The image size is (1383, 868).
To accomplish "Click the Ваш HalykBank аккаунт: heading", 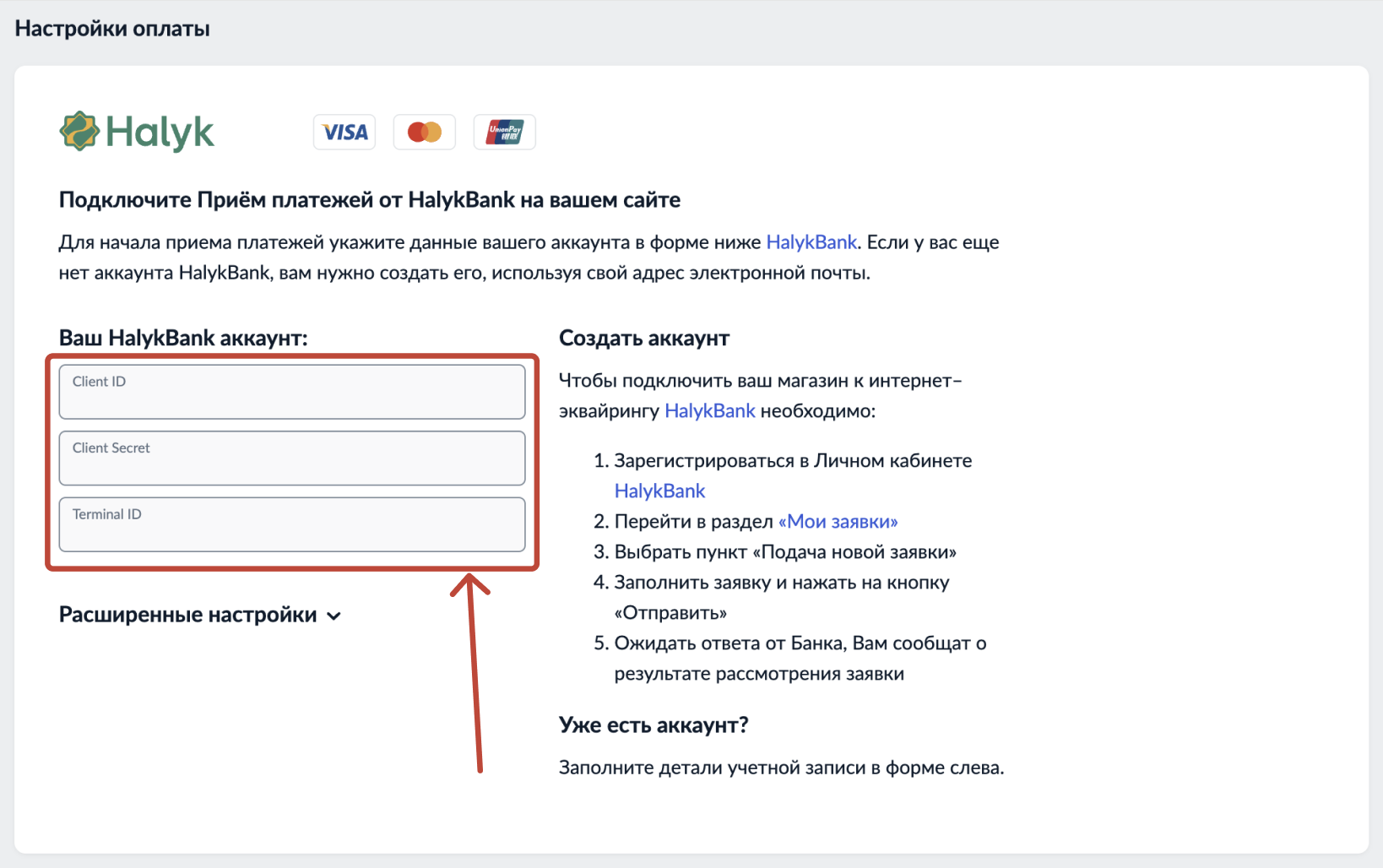I will coord(183,339).
